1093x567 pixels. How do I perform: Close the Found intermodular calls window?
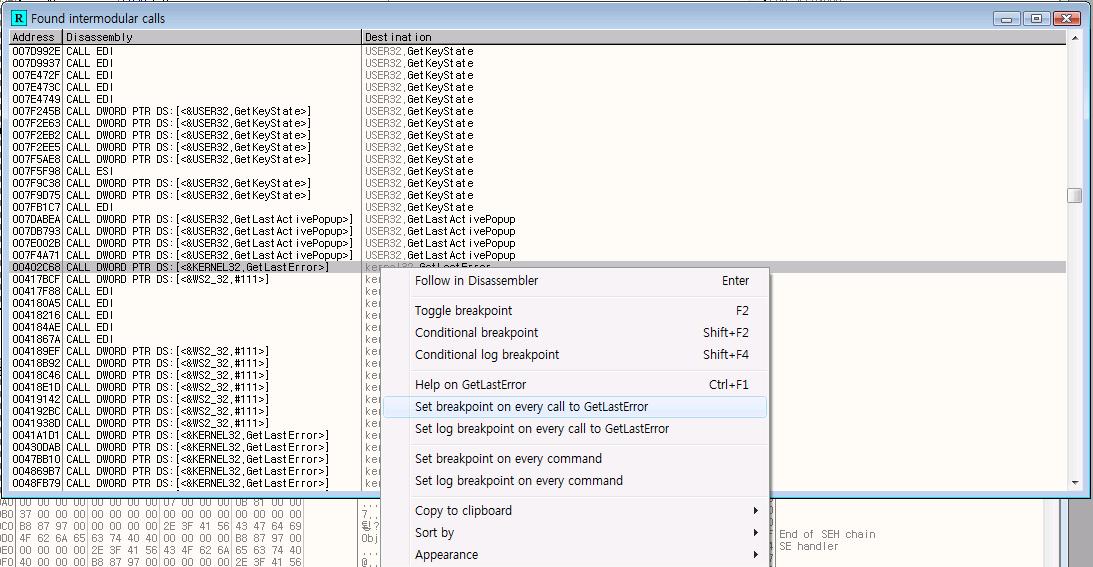tap(1067, 19)
